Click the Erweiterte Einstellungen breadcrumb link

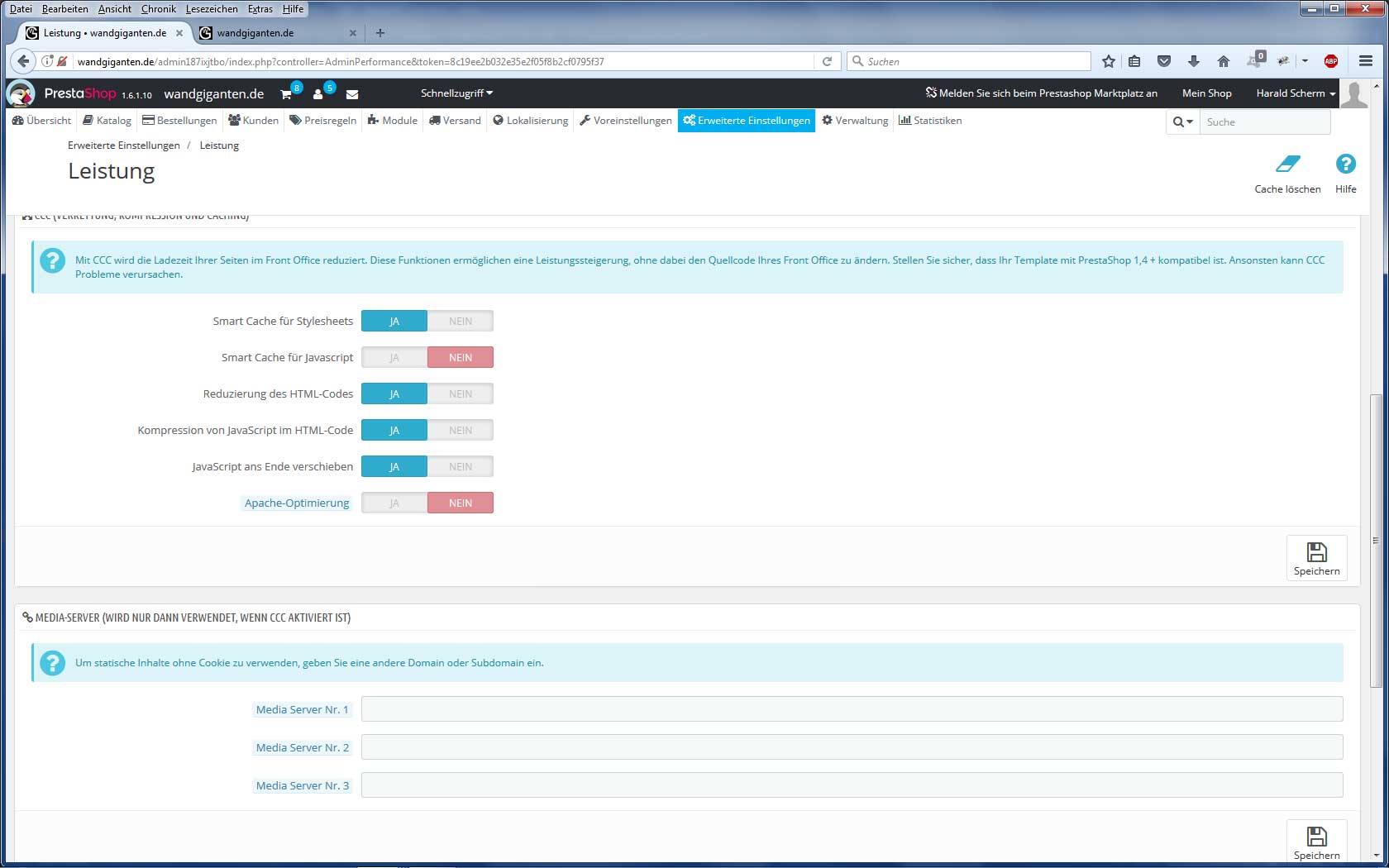pyautogui.click(x=124, y=145)
